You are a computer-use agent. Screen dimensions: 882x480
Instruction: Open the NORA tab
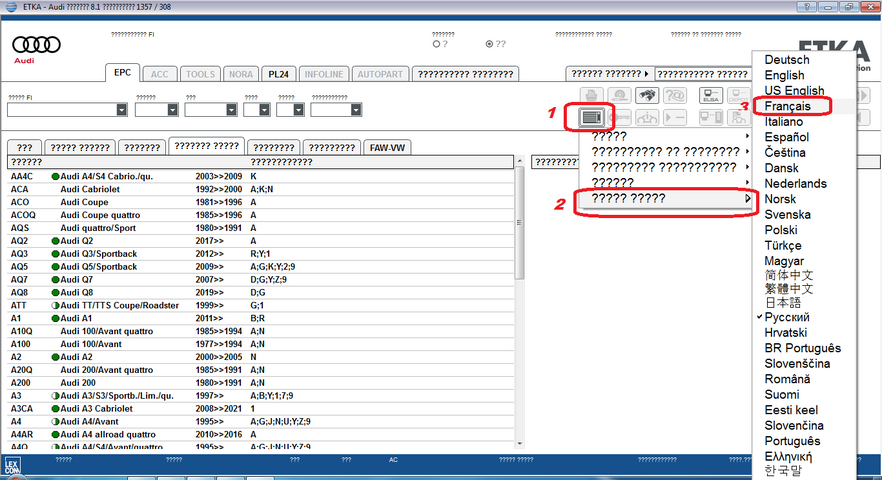tap(241, 74)
